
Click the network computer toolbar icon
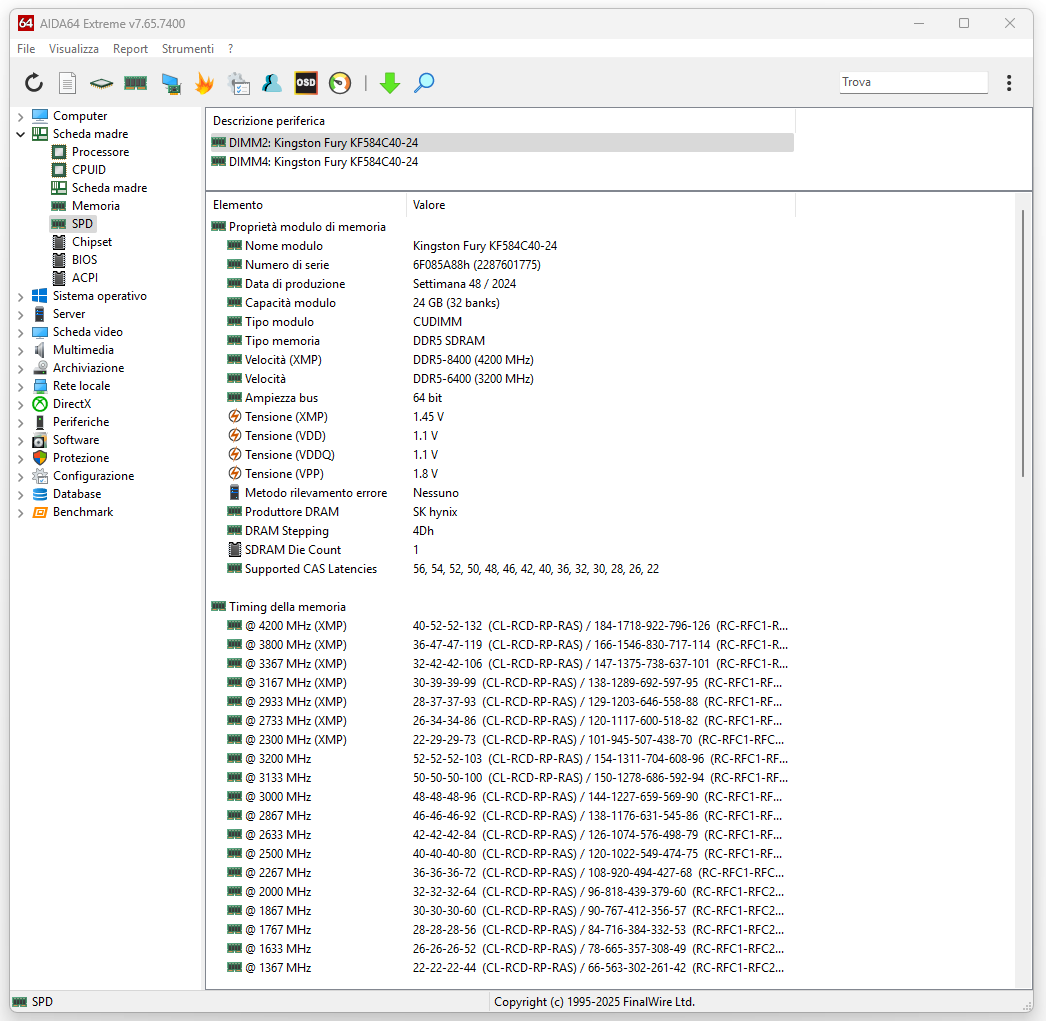click(171, 83)
